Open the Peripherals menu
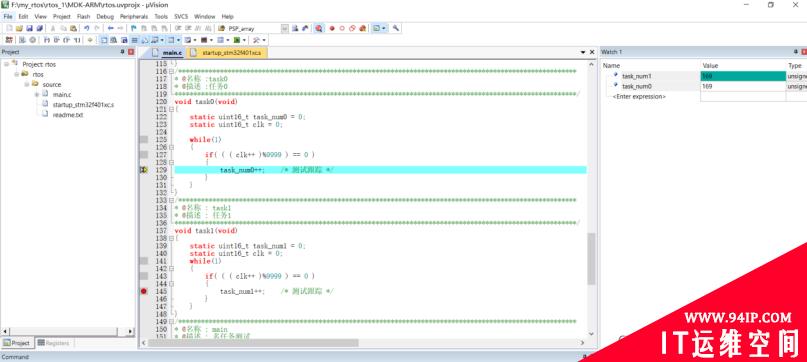Image resolution: width=807 pixels, height=362 pixels. (x=134, y=16)
